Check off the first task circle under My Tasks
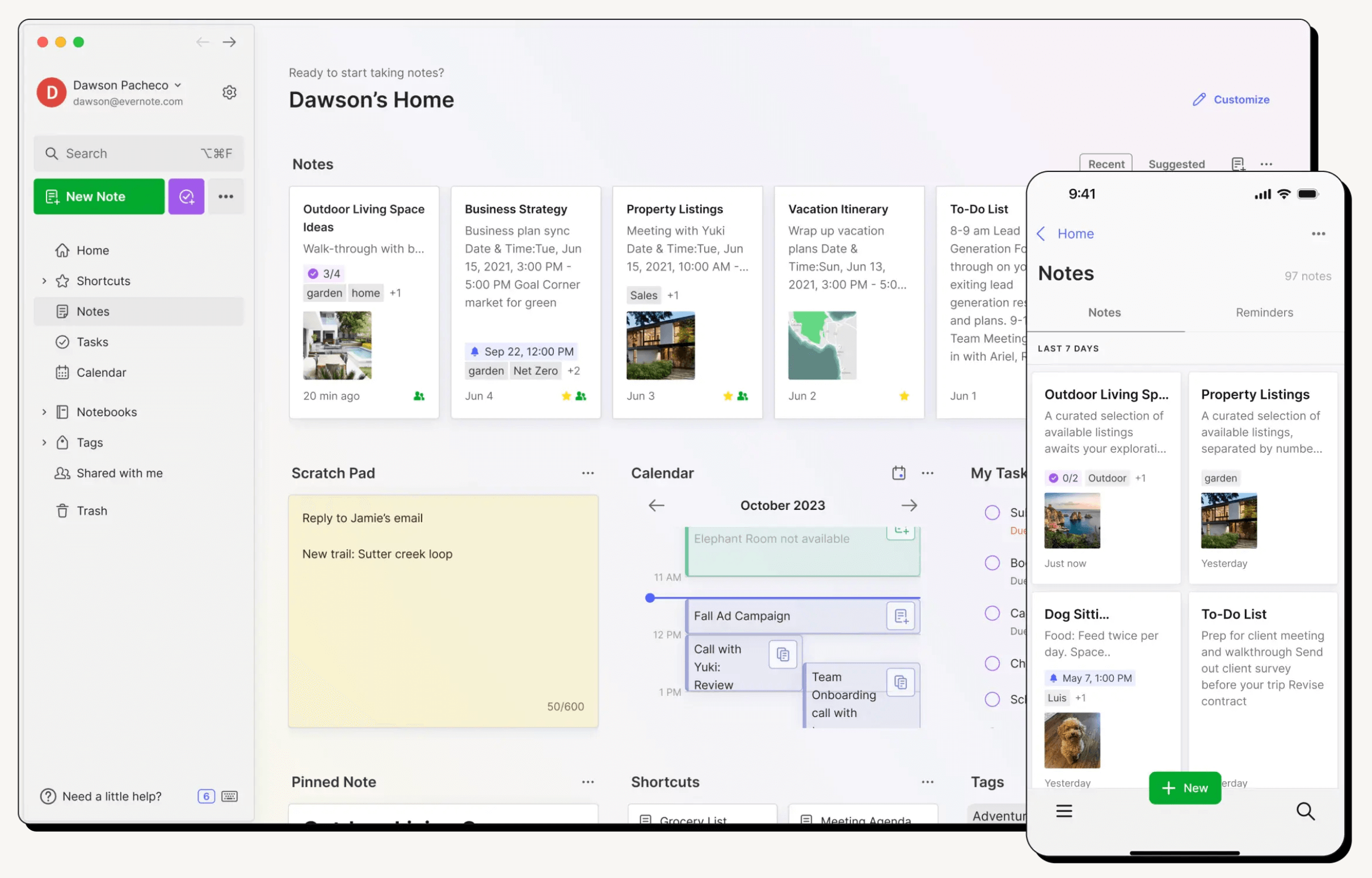The height and width of the screenshot is (878, 1372). click(x=992, y=513)
